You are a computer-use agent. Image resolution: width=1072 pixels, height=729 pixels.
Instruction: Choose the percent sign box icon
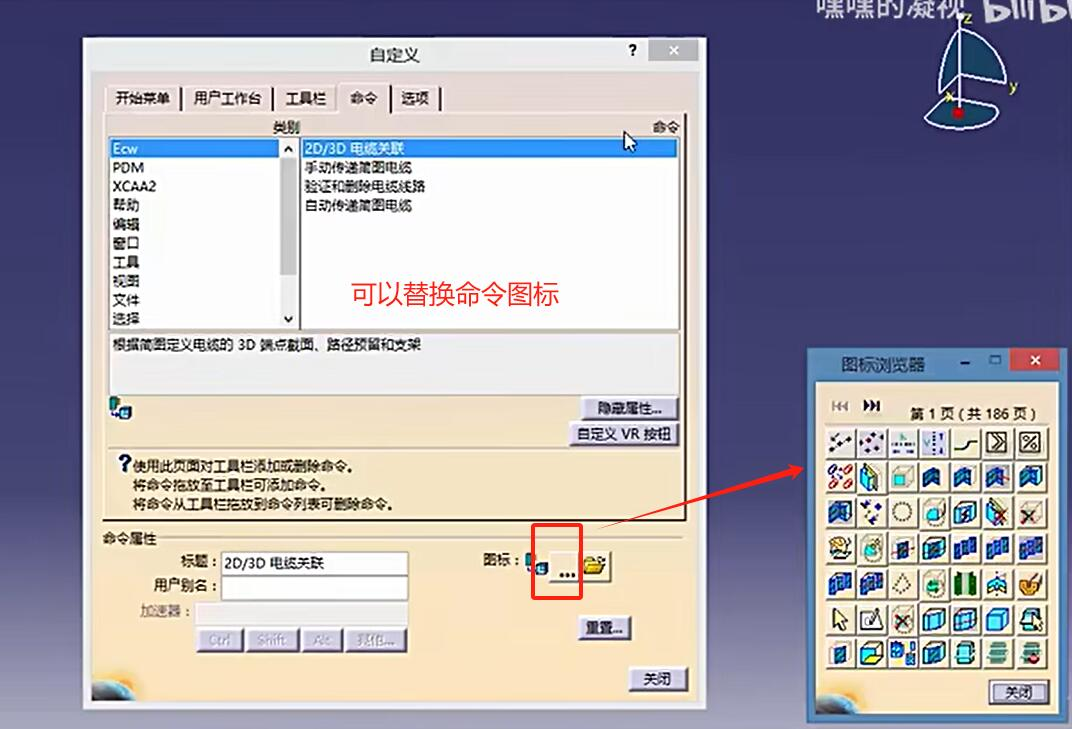coord(1030,443)
